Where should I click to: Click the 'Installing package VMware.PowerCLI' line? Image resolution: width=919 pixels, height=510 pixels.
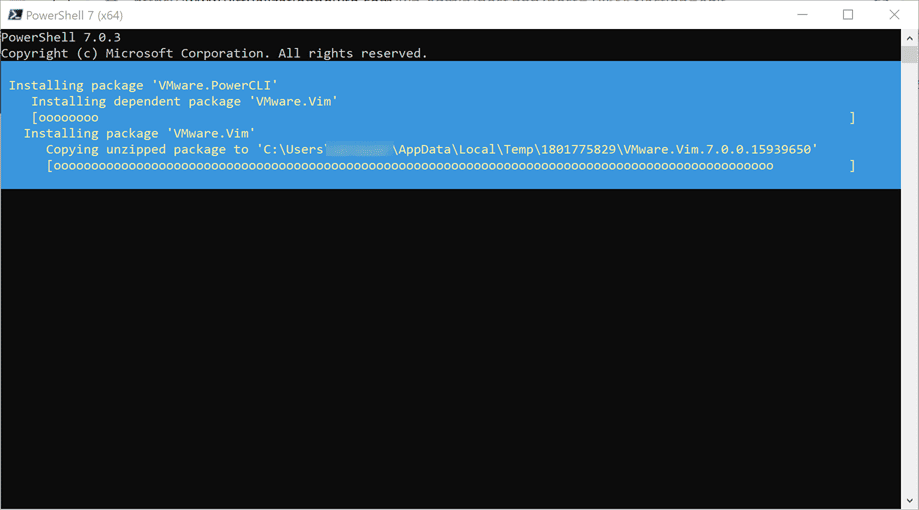click(x=143, y=85)
